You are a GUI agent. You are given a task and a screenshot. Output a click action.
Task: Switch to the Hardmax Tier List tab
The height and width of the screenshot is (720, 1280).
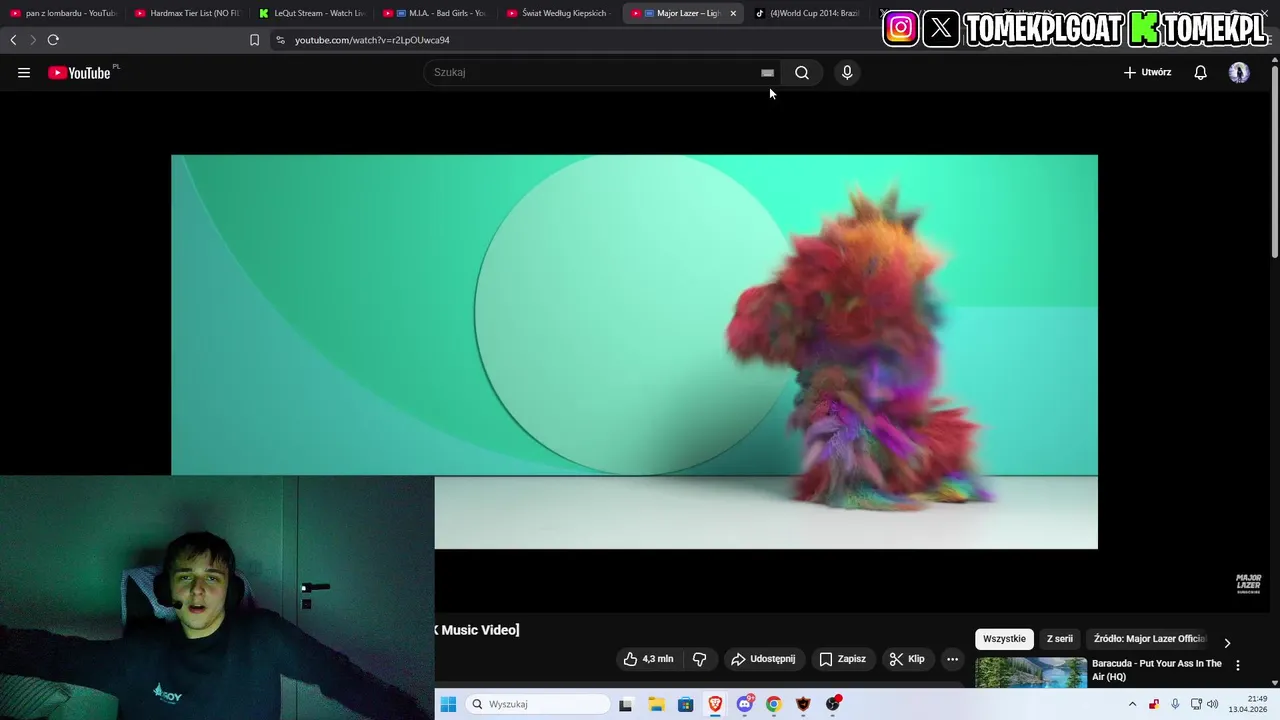click(186, 13)
